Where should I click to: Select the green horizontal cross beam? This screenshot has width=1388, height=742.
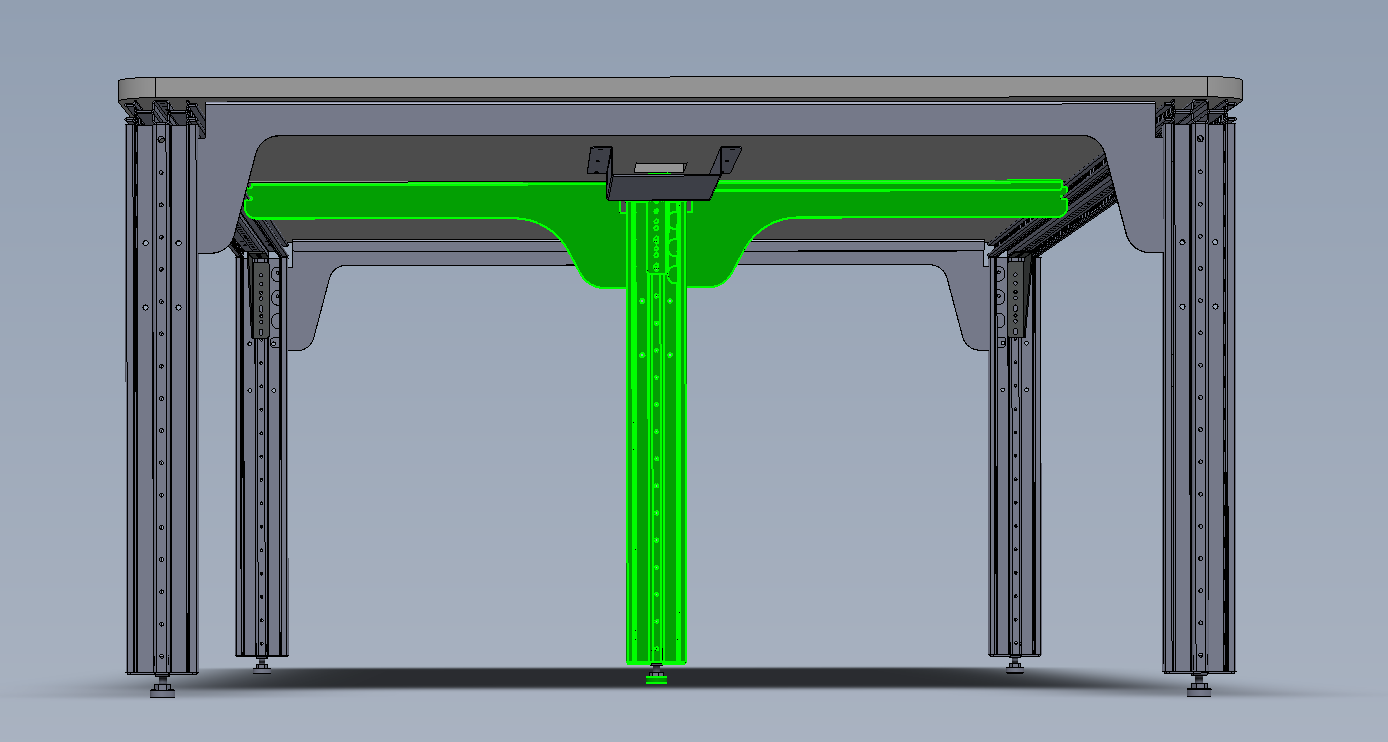tap(420, 200)
